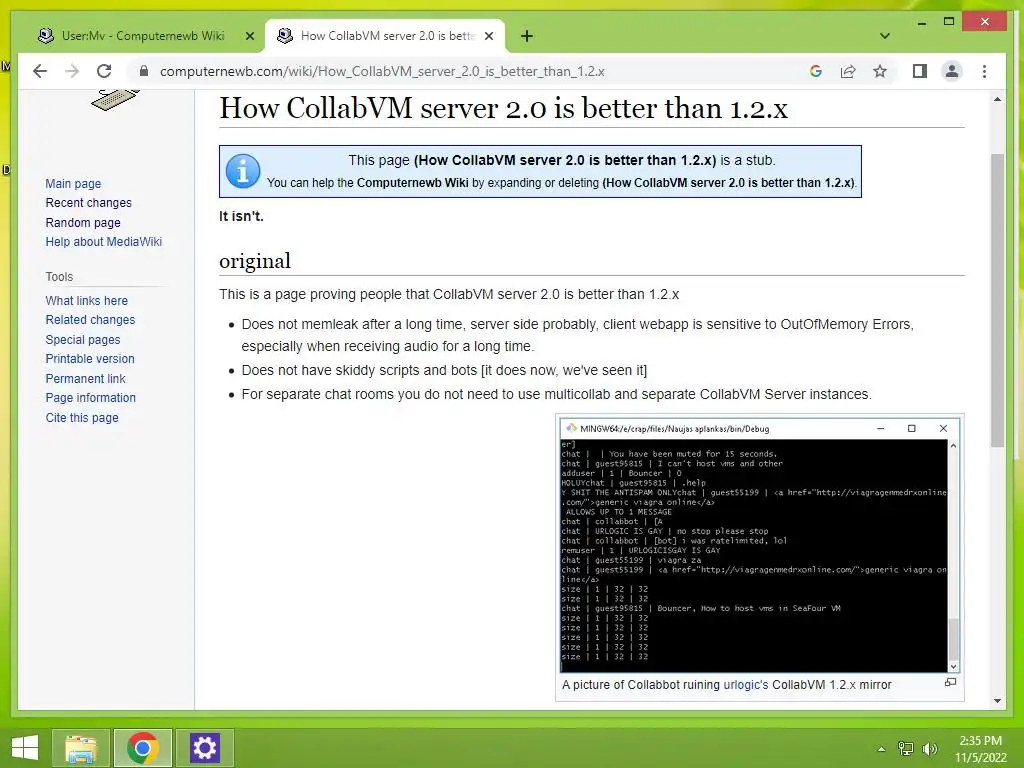Open the Page information link
This screenshot has height=768, width=1024.
[x=91, y=397]
